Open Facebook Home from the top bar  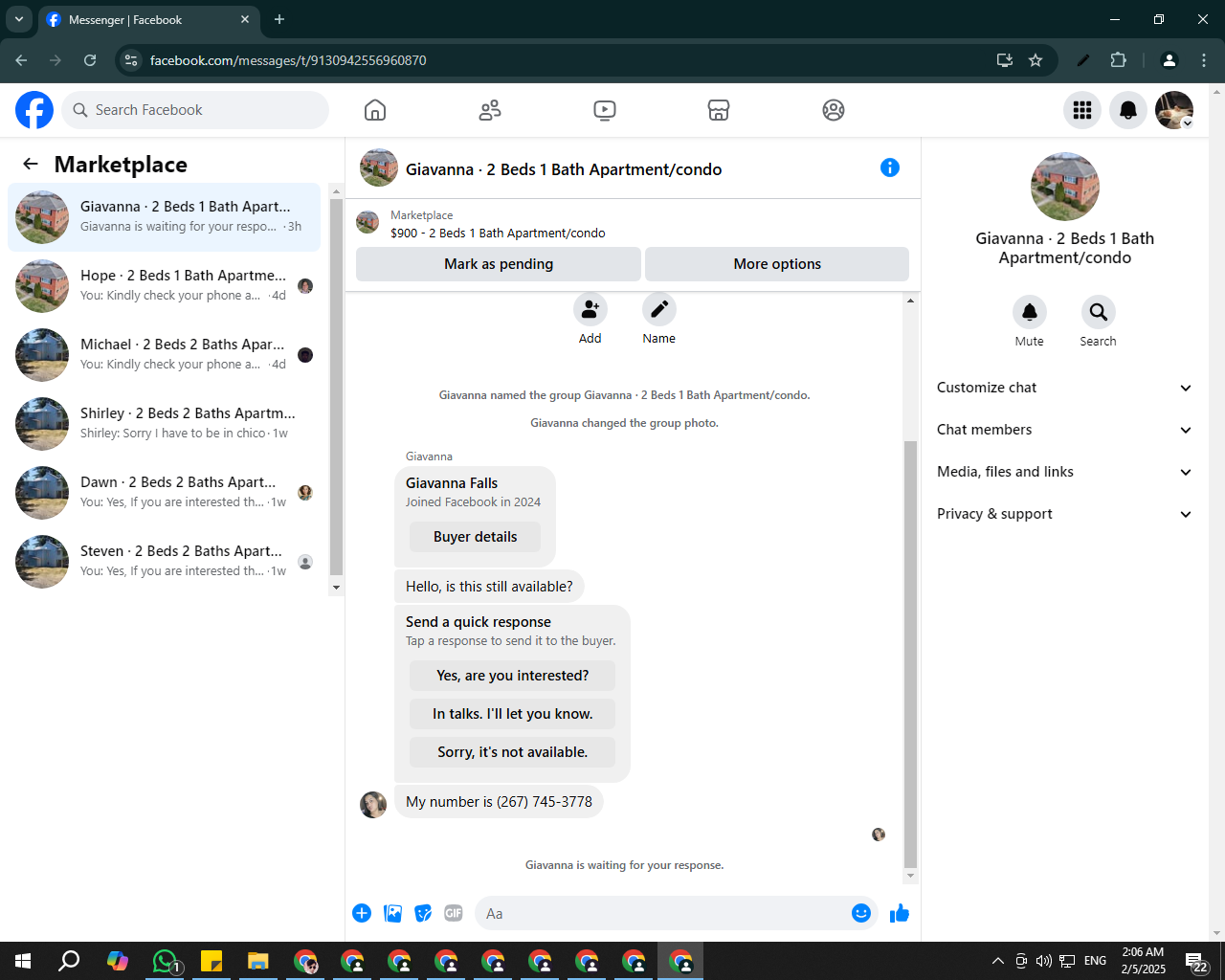pos(375,110)
